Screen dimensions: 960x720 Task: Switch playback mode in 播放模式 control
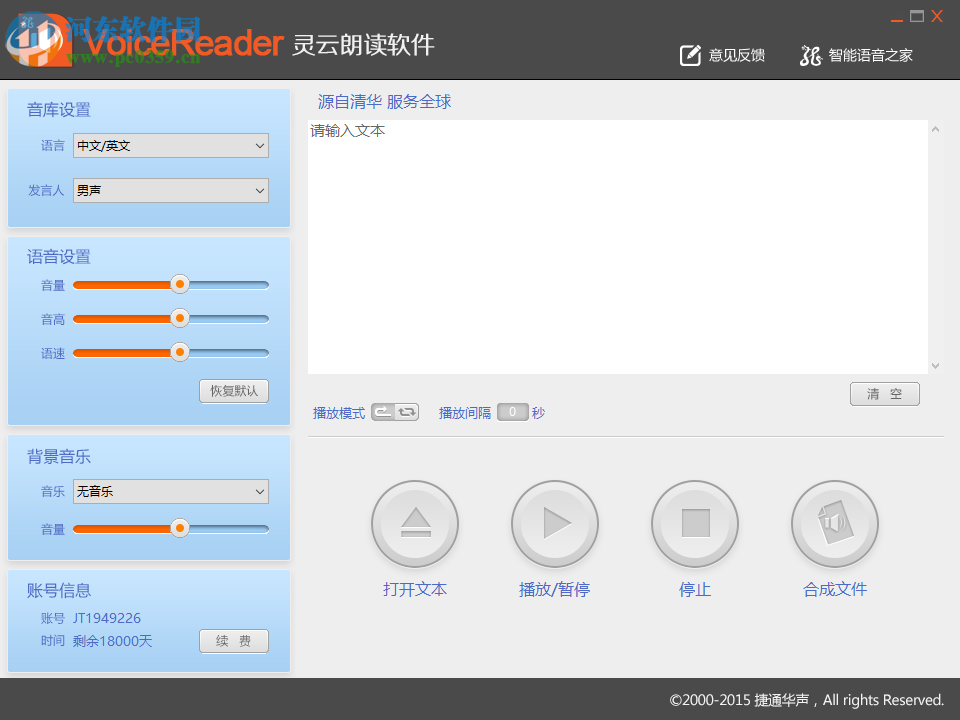tap(394, 411)
